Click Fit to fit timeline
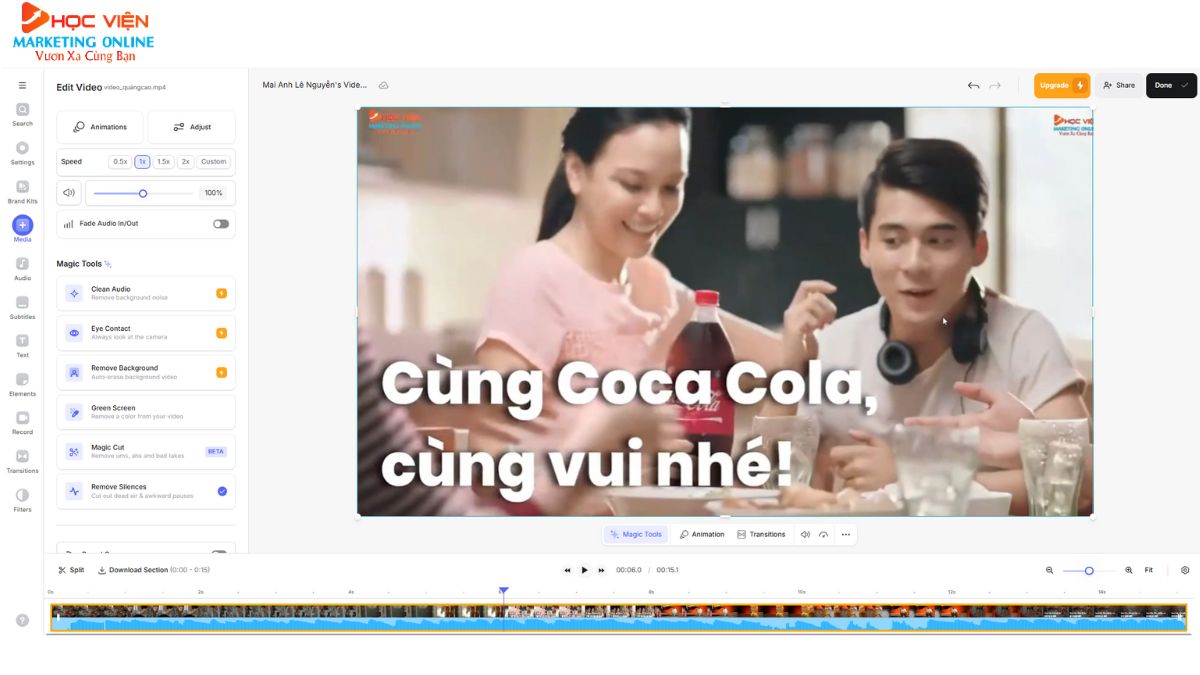The width and height of the screenshot is (1200, 675). (1149, 570)
